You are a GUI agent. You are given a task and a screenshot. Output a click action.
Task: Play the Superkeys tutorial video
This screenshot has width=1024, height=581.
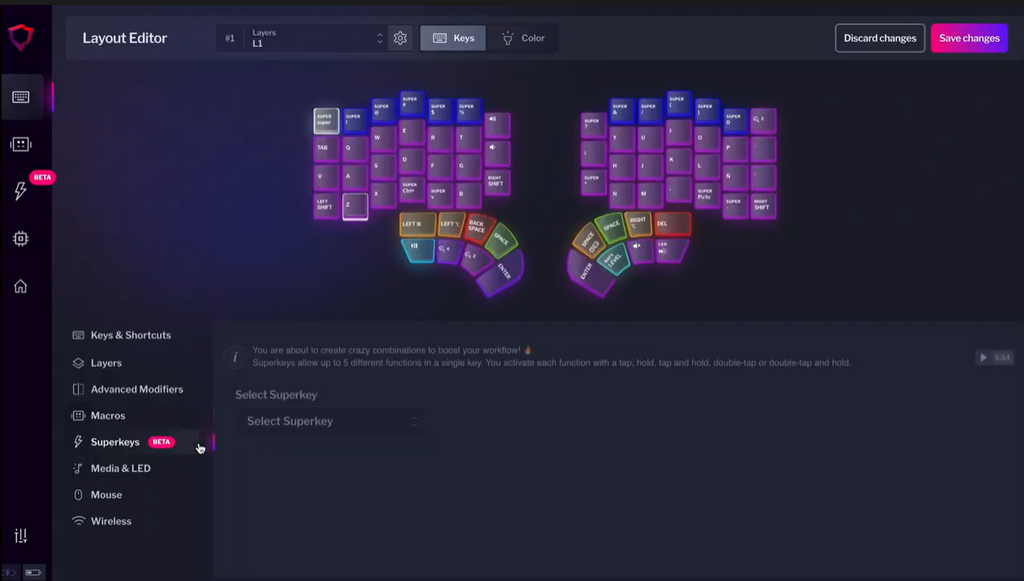pos(995,358)
